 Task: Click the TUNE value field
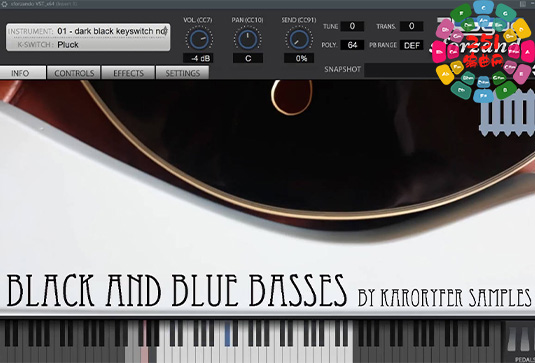coord(352,26)
